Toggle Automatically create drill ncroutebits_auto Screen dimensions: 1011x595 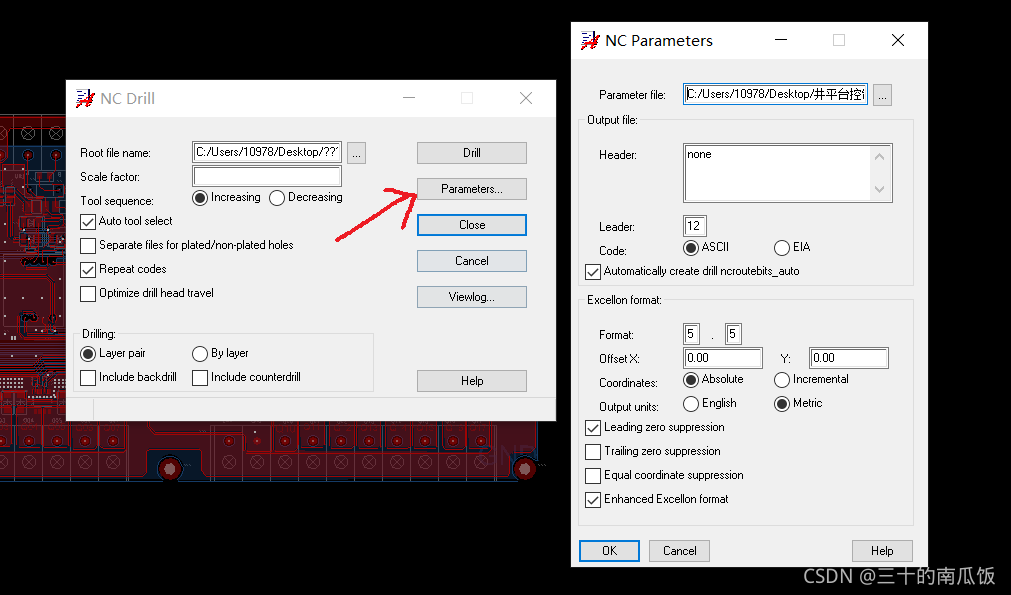coord(593,272)
